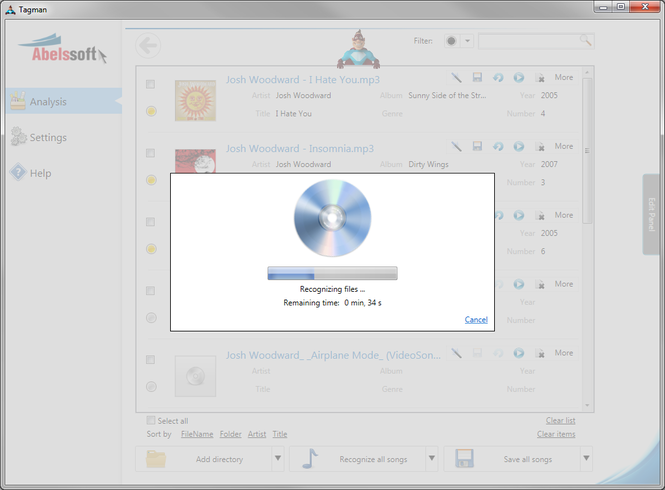This screenshot has height=490, width=665.
Task: Click the folder icon of Add directory
Action: click(156, 459)
